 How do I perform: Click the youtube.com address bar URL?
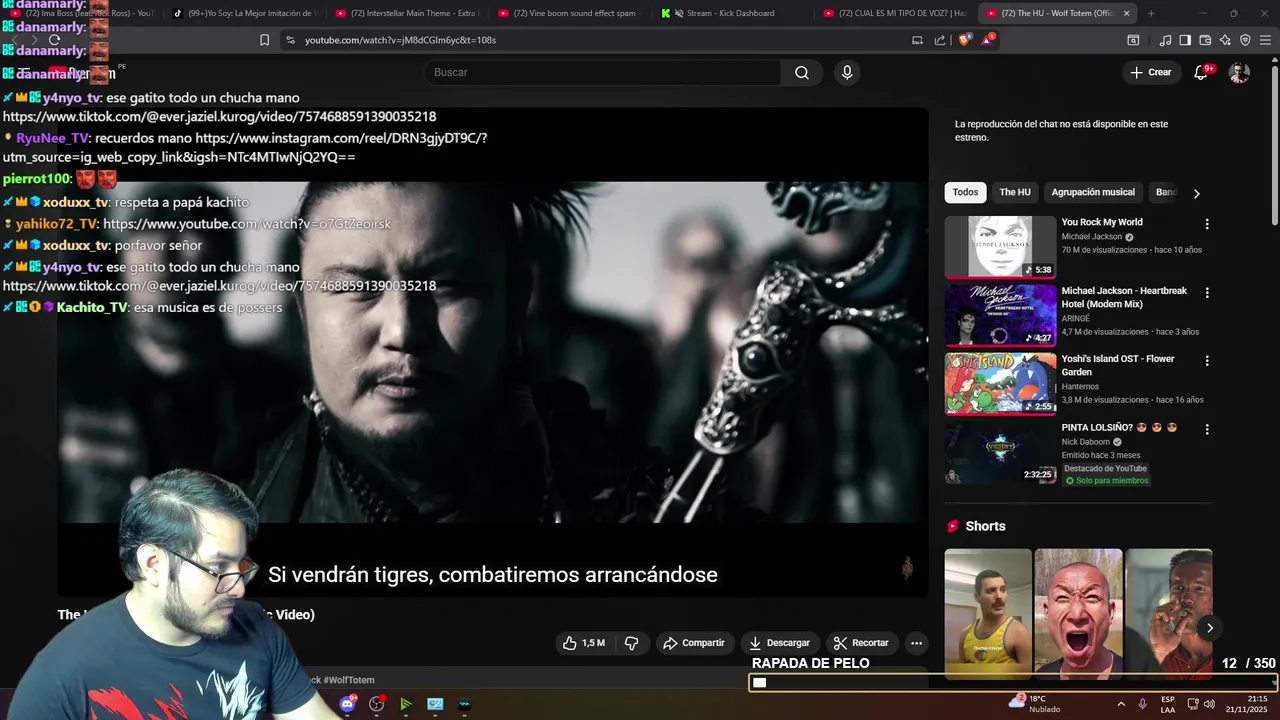point(400,40)
